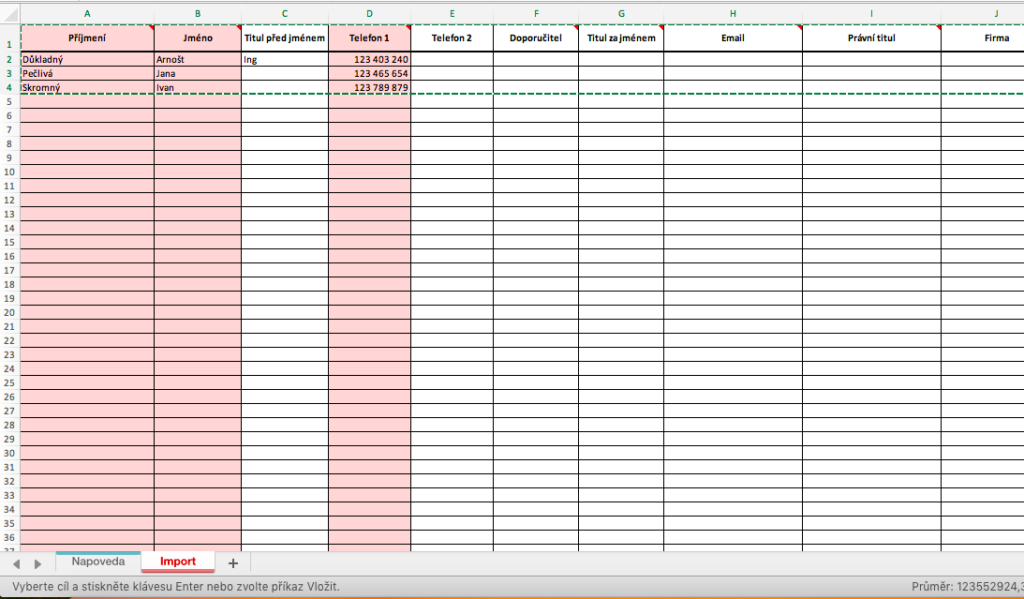Select row 2 header
This screenshot has width=1024, height=599.
click(x=10, y=59)
